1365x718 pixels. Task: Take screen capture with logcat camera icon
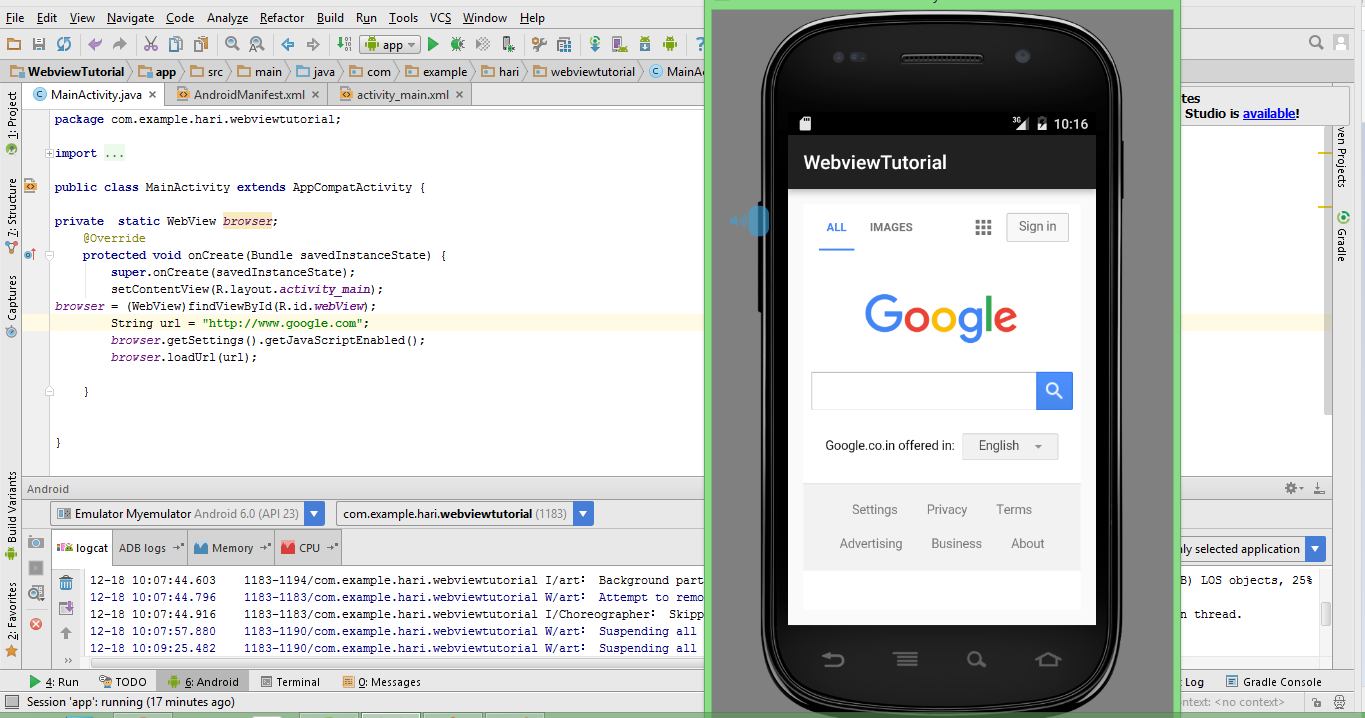point(36,542)
